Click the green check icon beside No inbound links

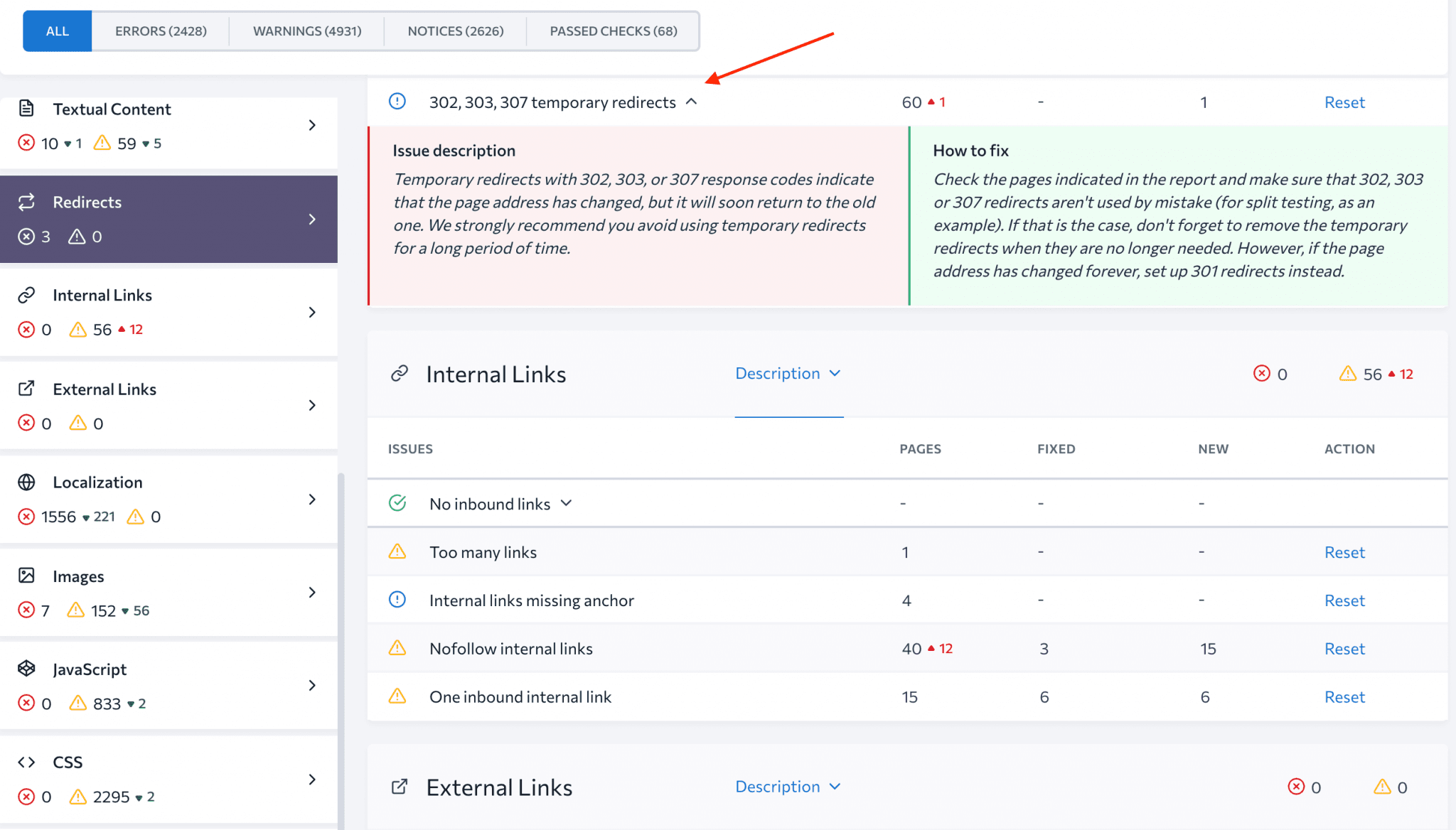click(x=397, y=502)
